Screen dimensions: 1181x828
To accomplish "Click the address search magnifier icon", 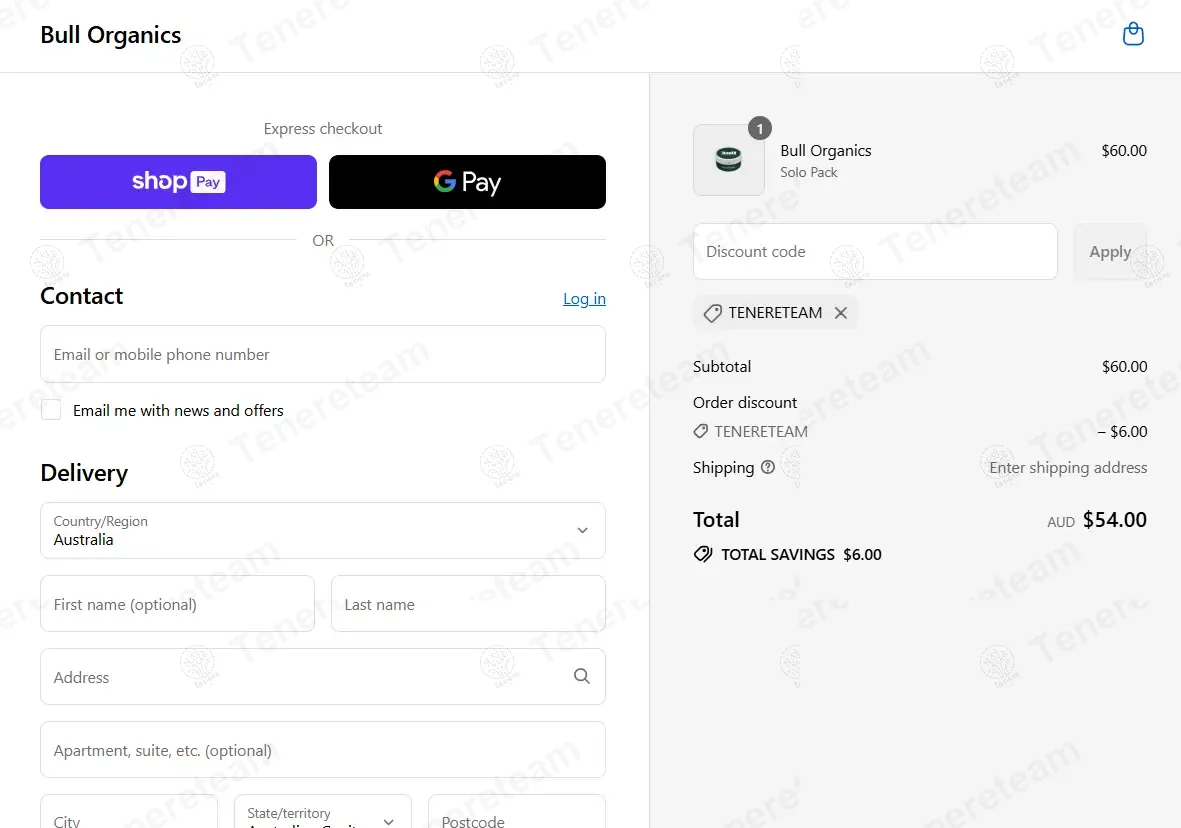I will 581,677.
